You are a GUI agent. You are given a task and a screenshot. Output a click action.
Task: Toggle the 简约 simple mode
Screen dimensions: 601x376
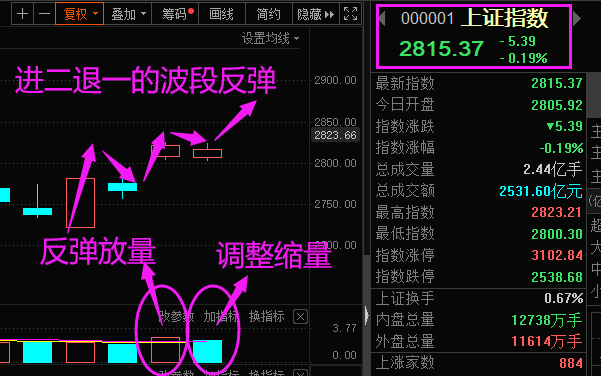(x=269, y=14)
